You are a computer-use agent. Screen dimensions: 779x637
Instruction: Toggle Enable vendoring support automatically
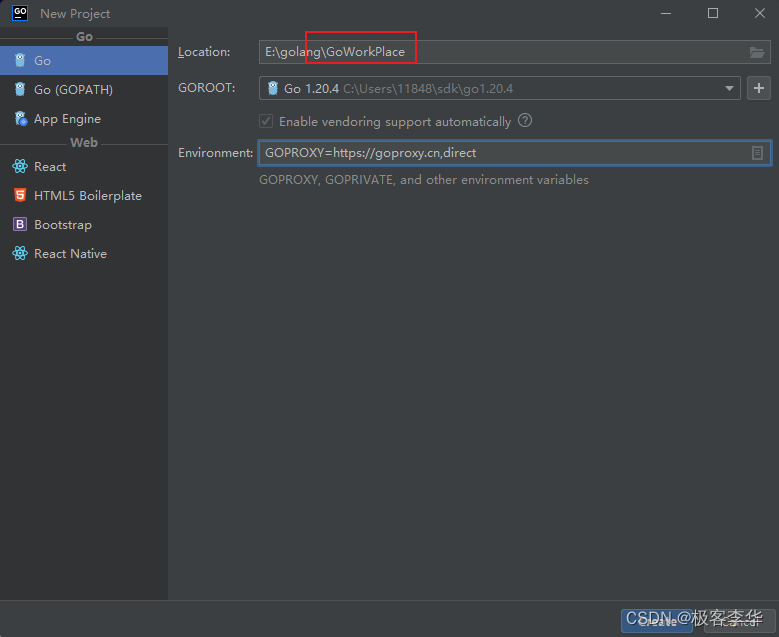pos(266,121)
